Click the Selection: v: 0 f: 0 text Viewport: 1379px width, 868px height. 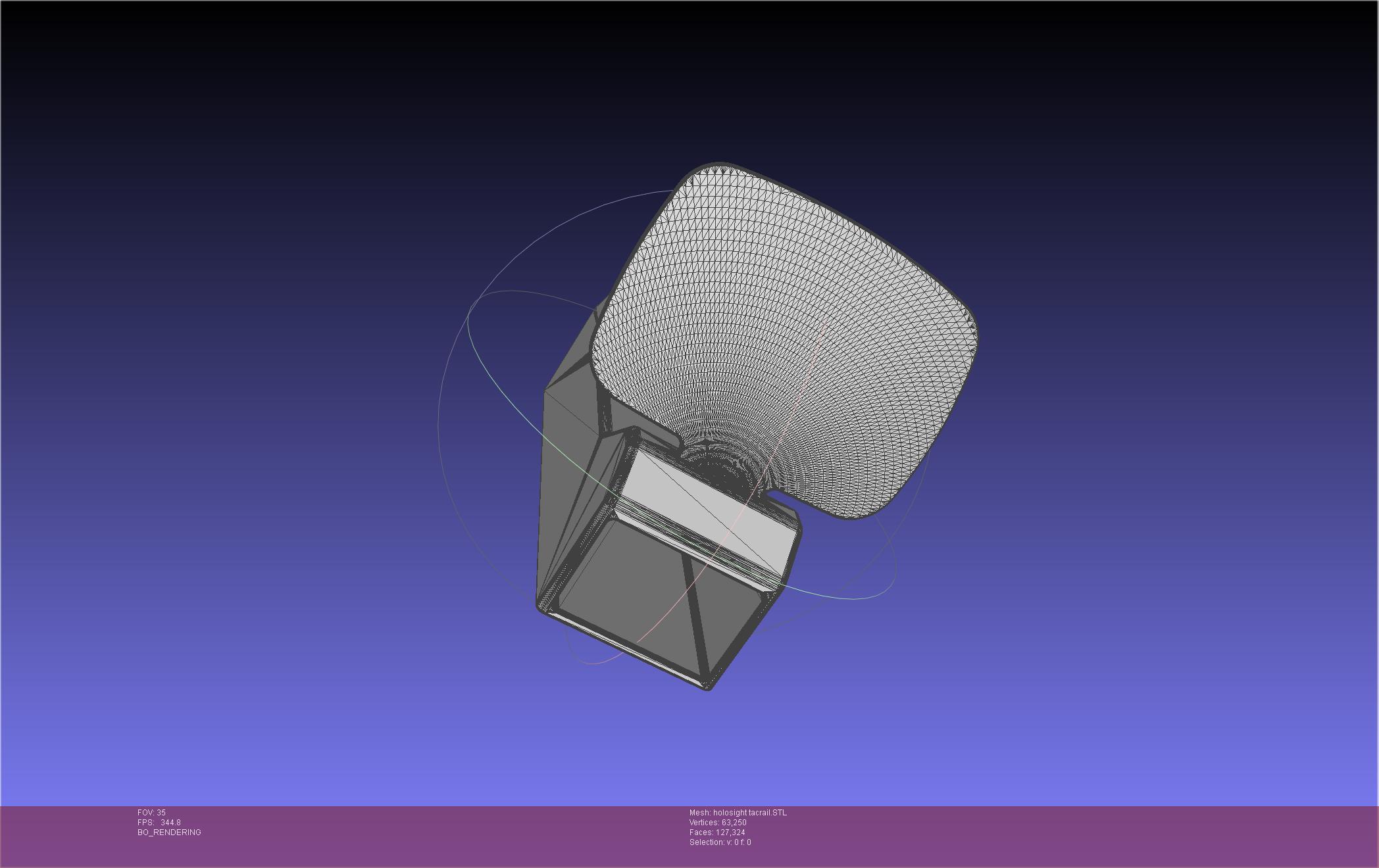[720, 842]
